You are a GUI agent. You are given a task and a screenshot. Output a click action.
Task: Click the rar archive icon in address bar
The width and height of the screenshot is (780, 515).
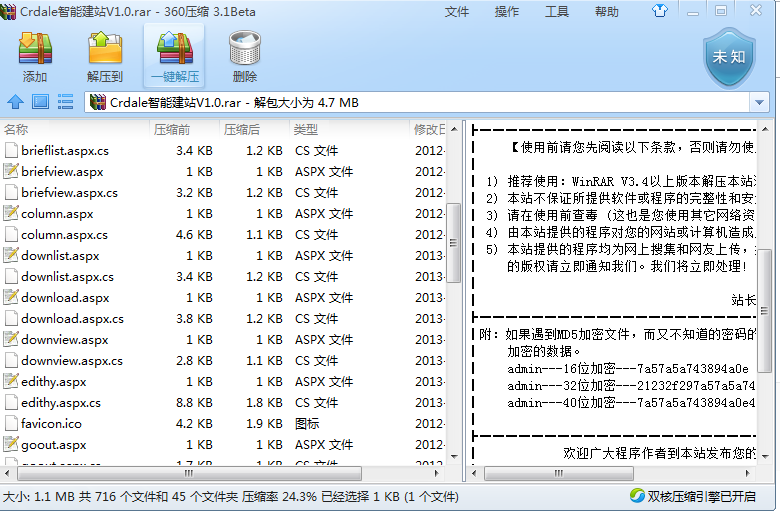98,103
